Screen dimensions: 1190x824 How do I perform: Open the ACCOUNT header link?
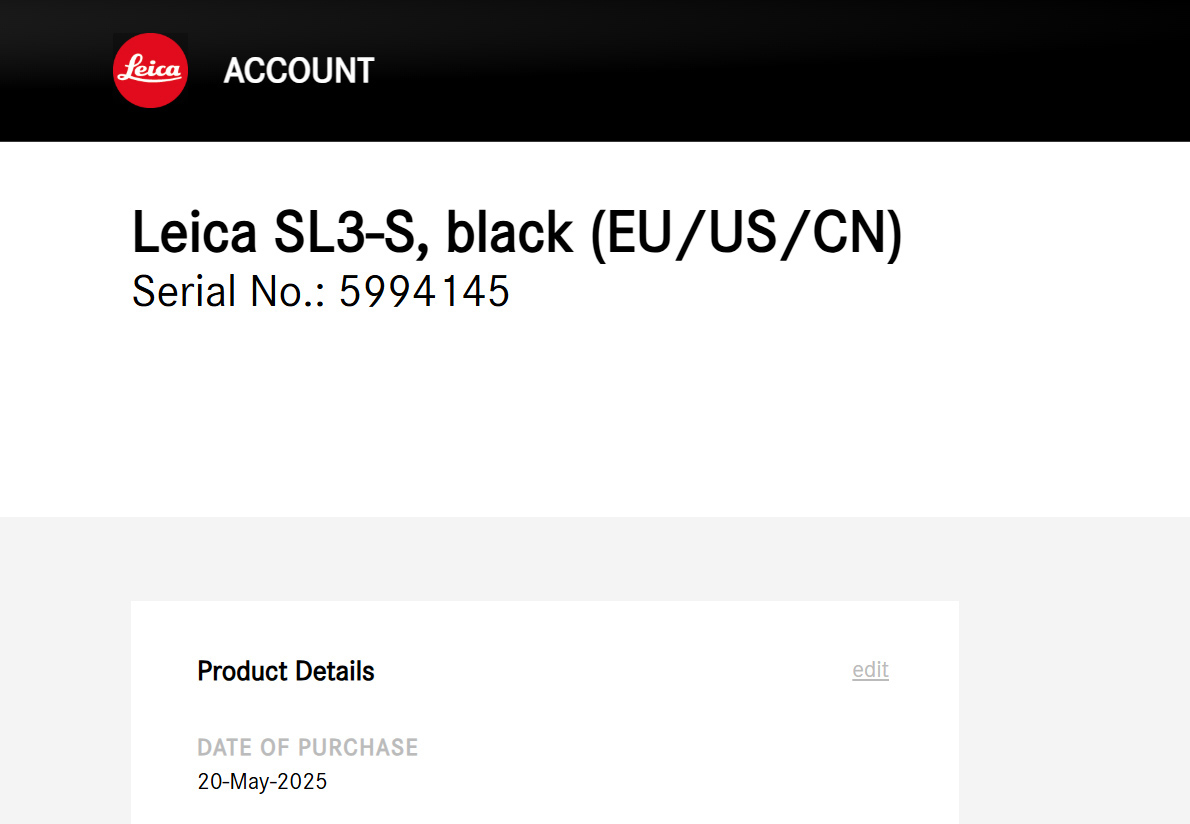[298, 71]
